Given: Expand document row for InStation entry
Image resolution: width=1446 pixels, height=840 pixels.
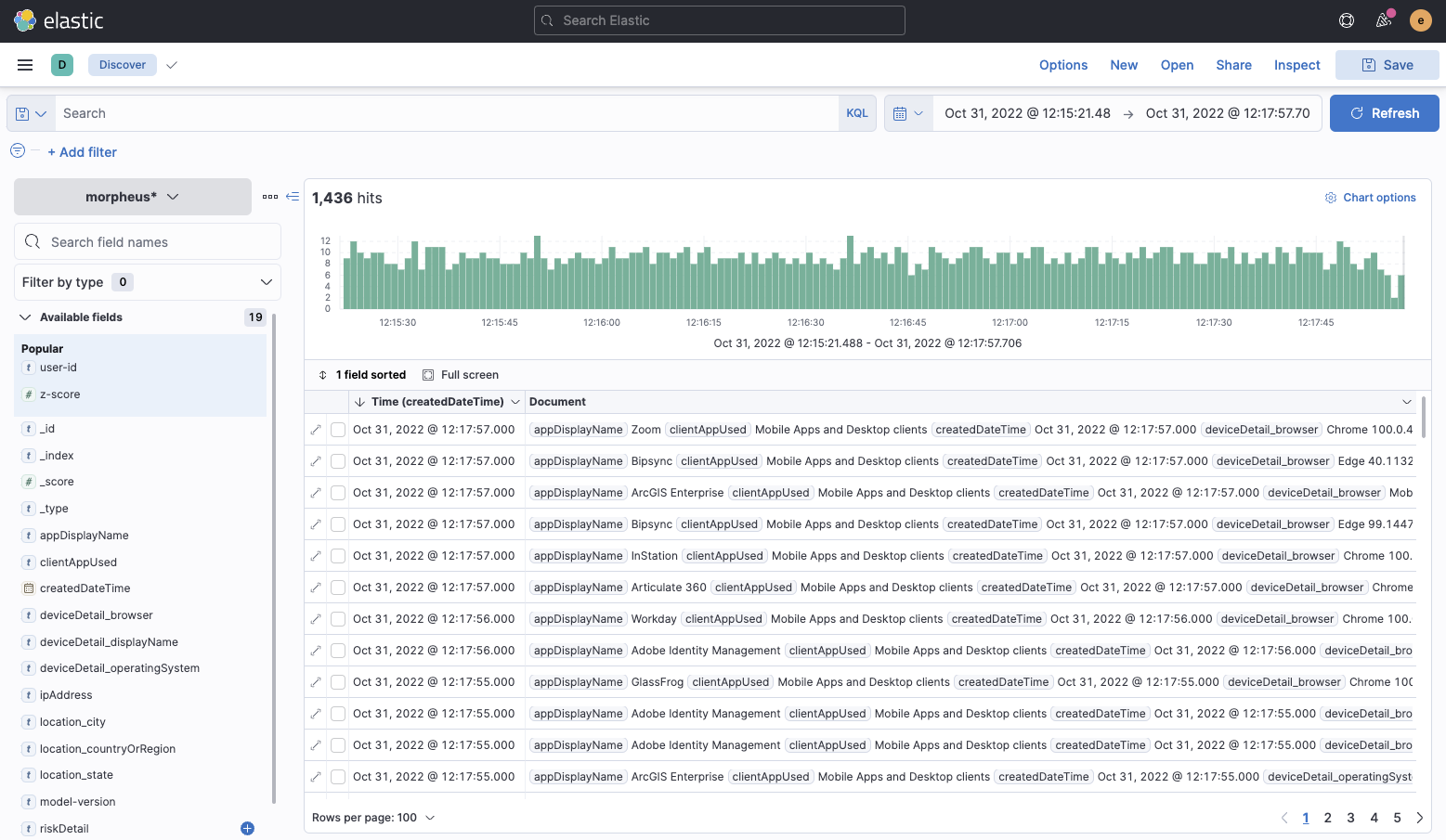Looking at the screenshot, I should tap(316, 556).
